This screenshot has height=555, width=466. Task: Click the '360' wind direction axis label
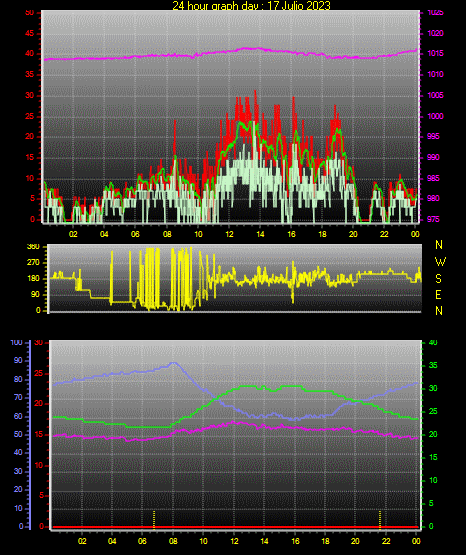33,247
